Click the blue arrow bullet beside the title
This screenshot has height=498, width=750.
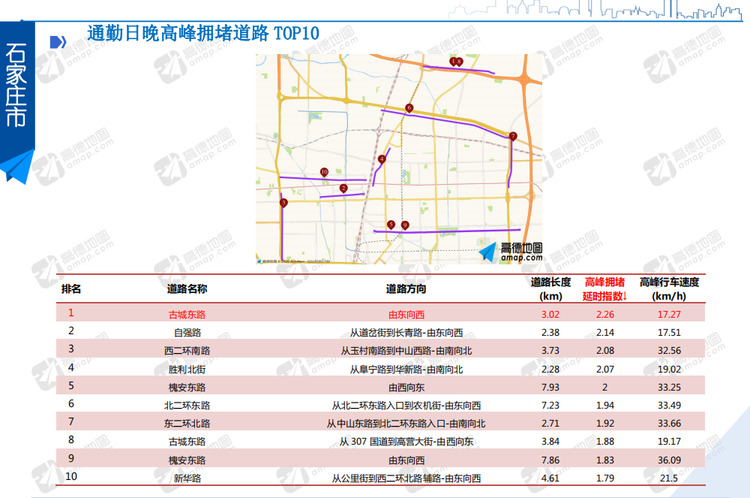point(58,42)
